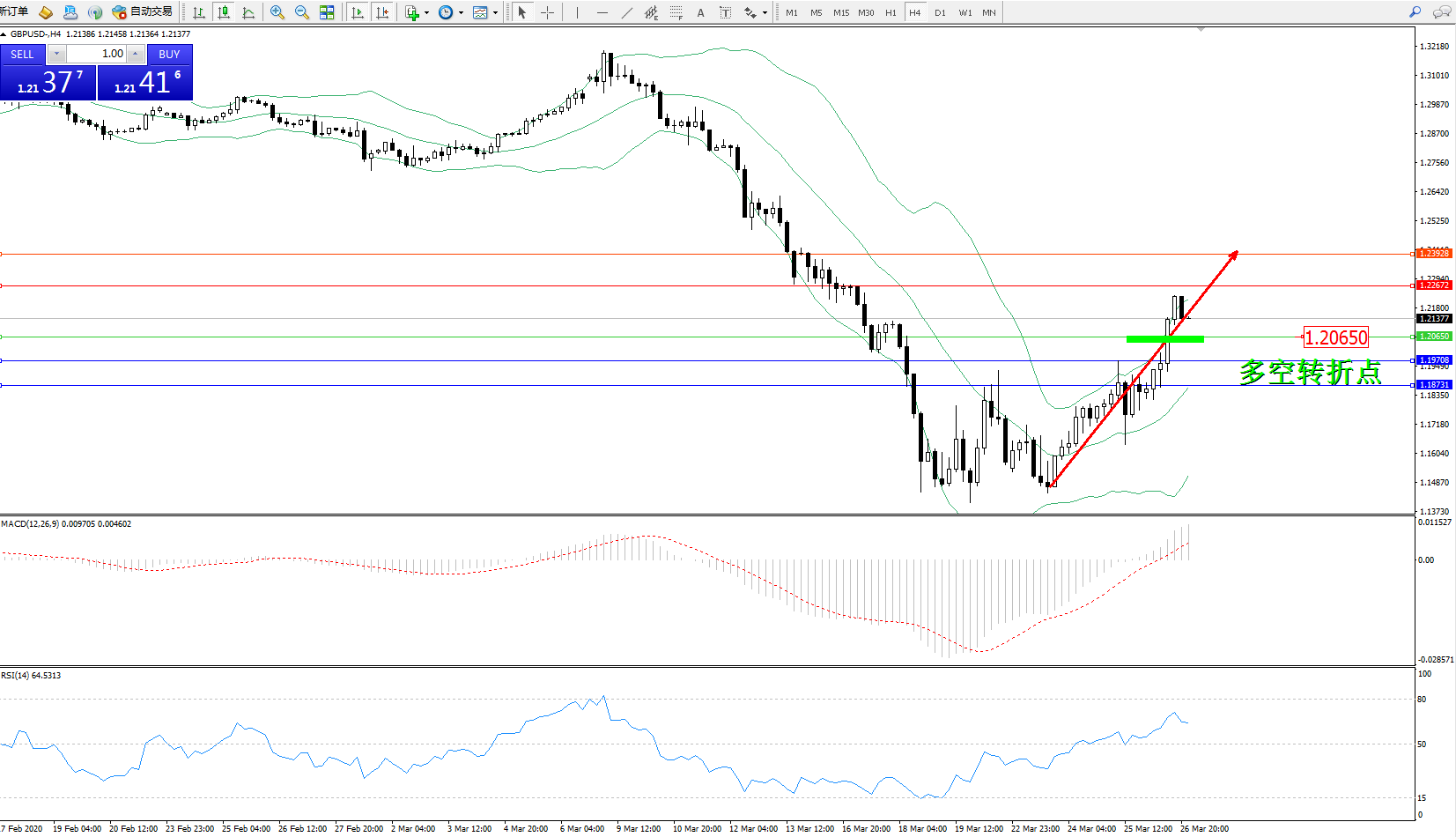The image size is (1456, 837).
Task: Open the tile windows layout icon
Action: coord(327,12)
